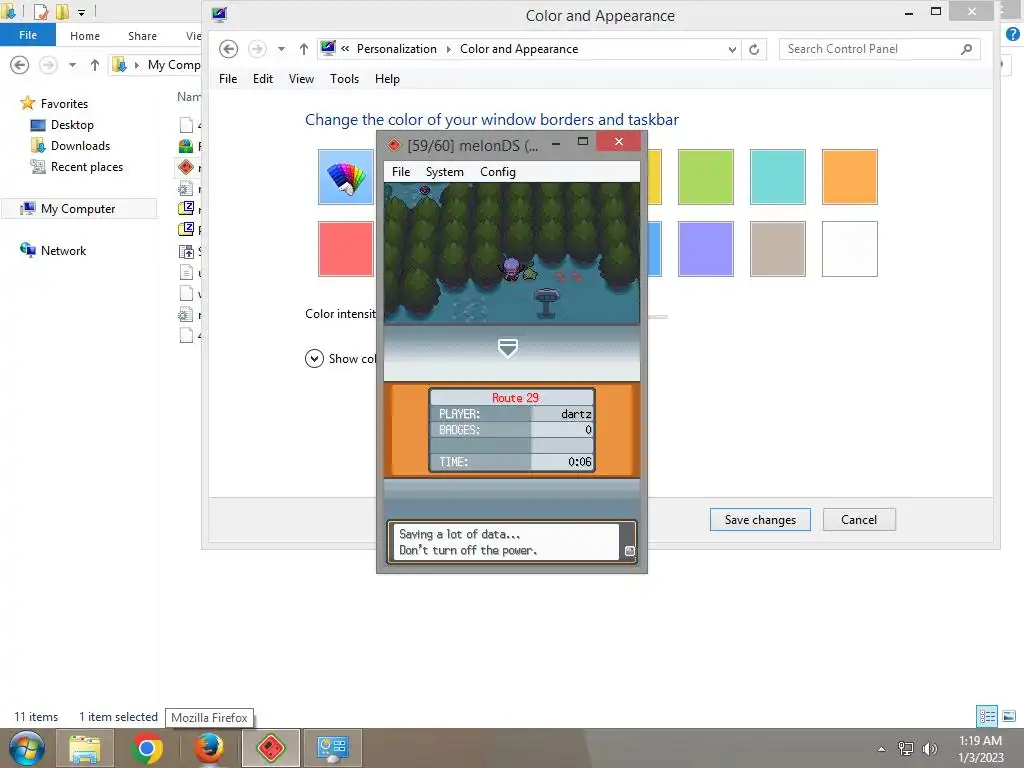The width and height of the screenshot is (1024, 768).
Task: Go up one level in Control Panel
Action: coord(304,49)
